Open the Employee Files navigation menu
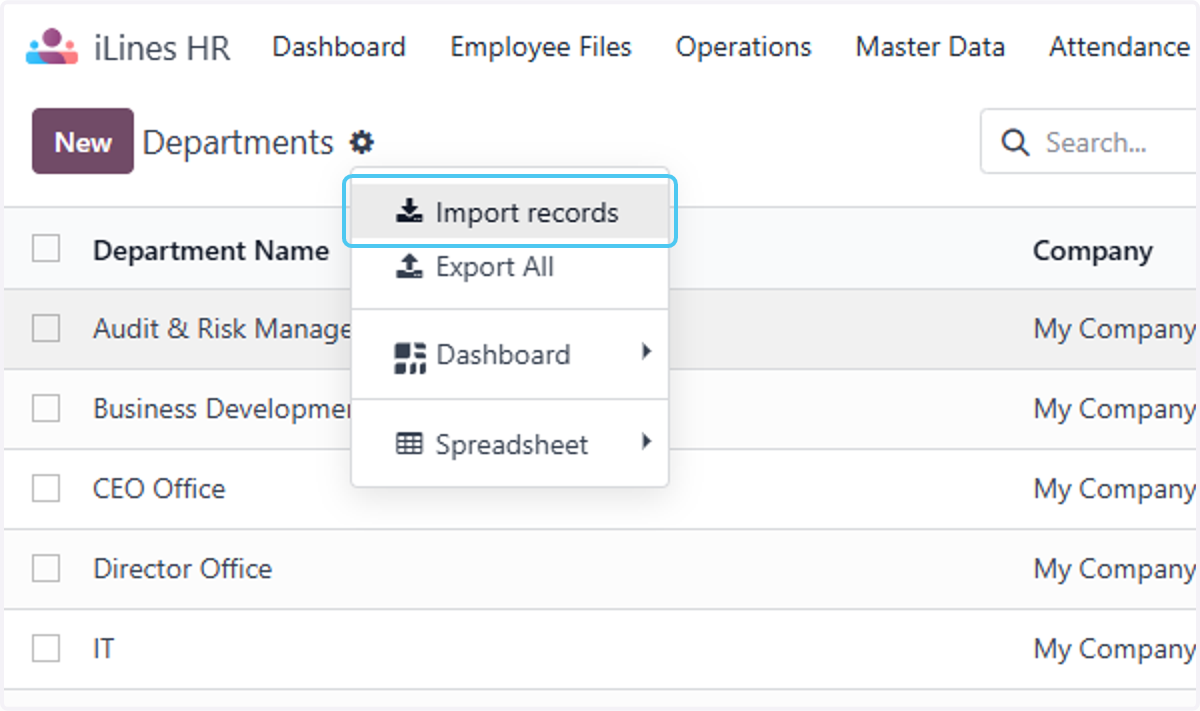This screenshot has width=1200, height=711. coord(541,47)
